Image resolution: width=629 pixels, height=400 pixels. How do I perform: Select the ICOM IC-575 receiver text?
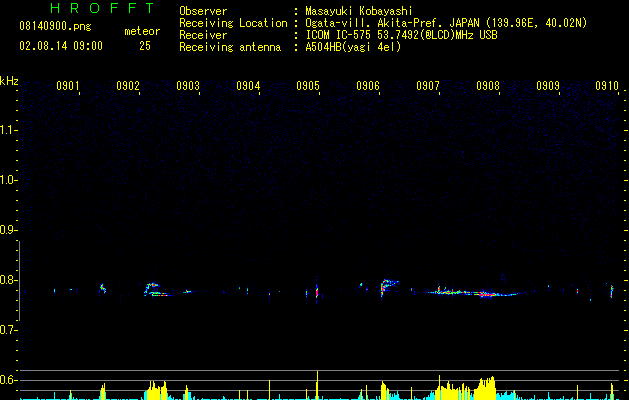tap(401, 35)
